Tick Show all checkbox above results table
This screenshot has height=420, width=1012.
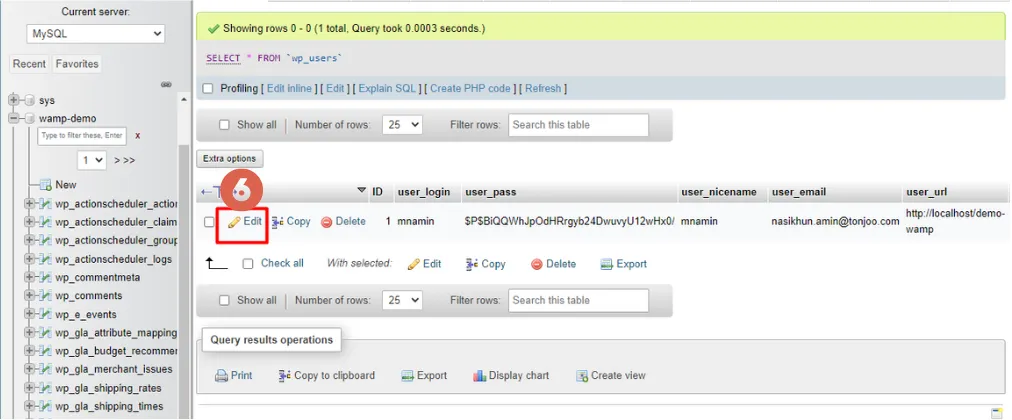[225, 125]
